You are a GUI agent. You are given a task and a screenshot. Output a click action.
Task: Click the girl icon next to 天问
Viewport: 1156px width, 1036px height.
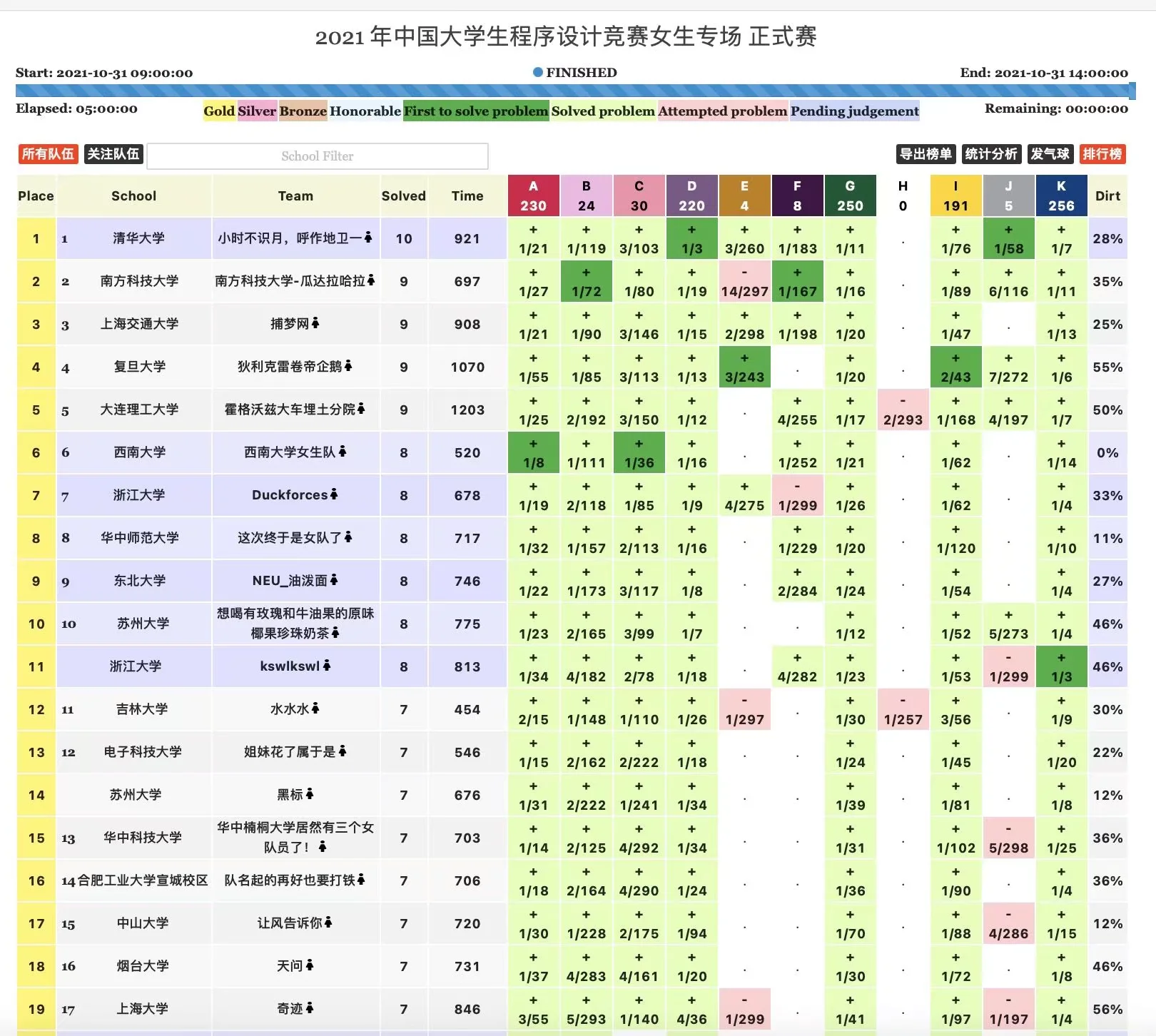310,965
